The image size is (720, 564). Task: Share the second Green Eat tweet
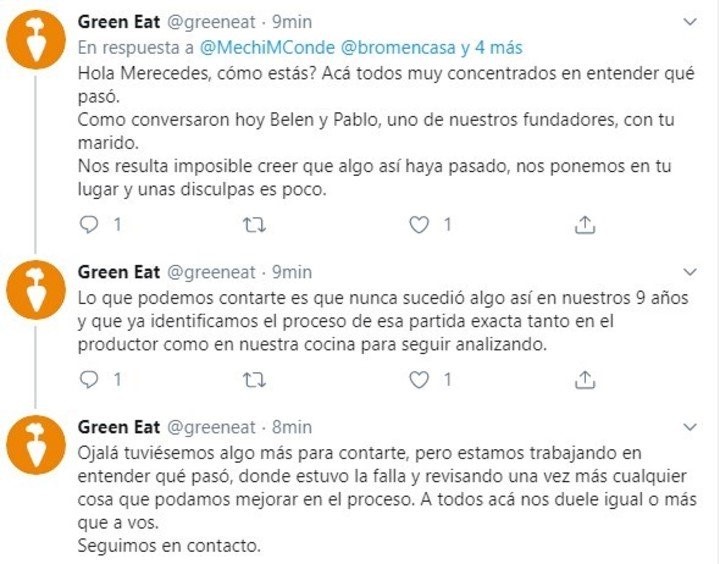coord(586,379)
